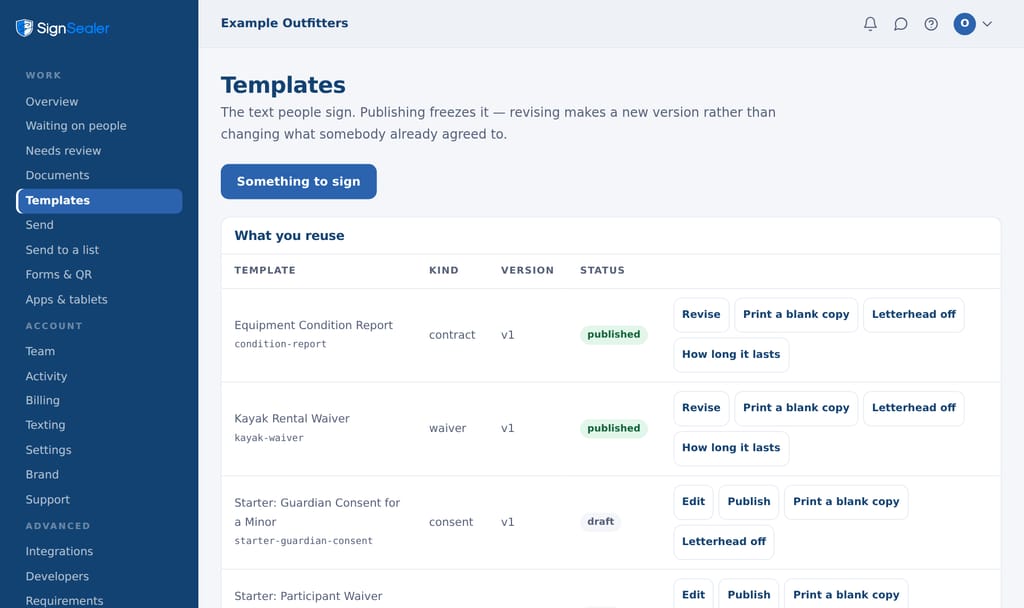
Task: Click the Something to sign button
Action: tap(298, 182)
